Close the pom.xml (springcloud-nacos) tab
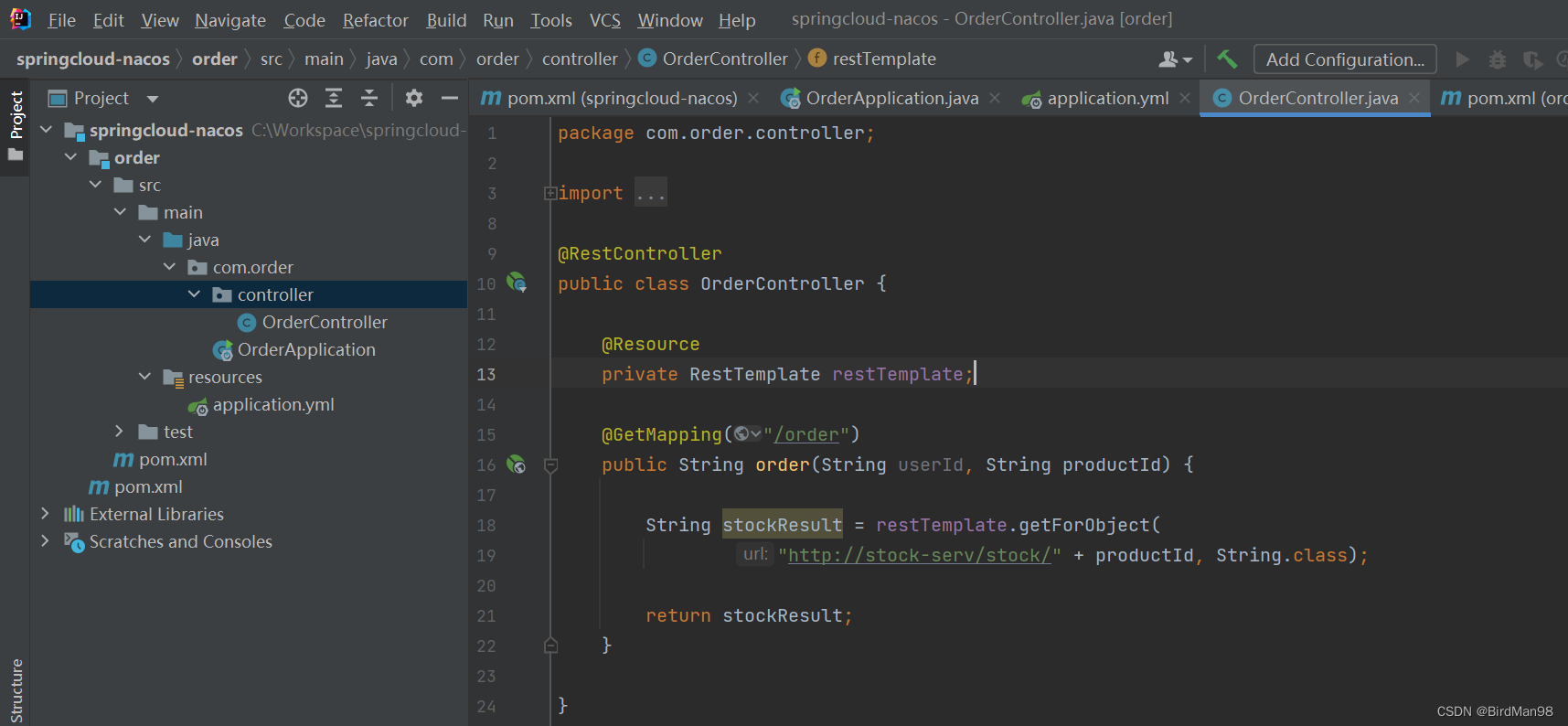This screenshot has height=726, width=1568. 753,98
